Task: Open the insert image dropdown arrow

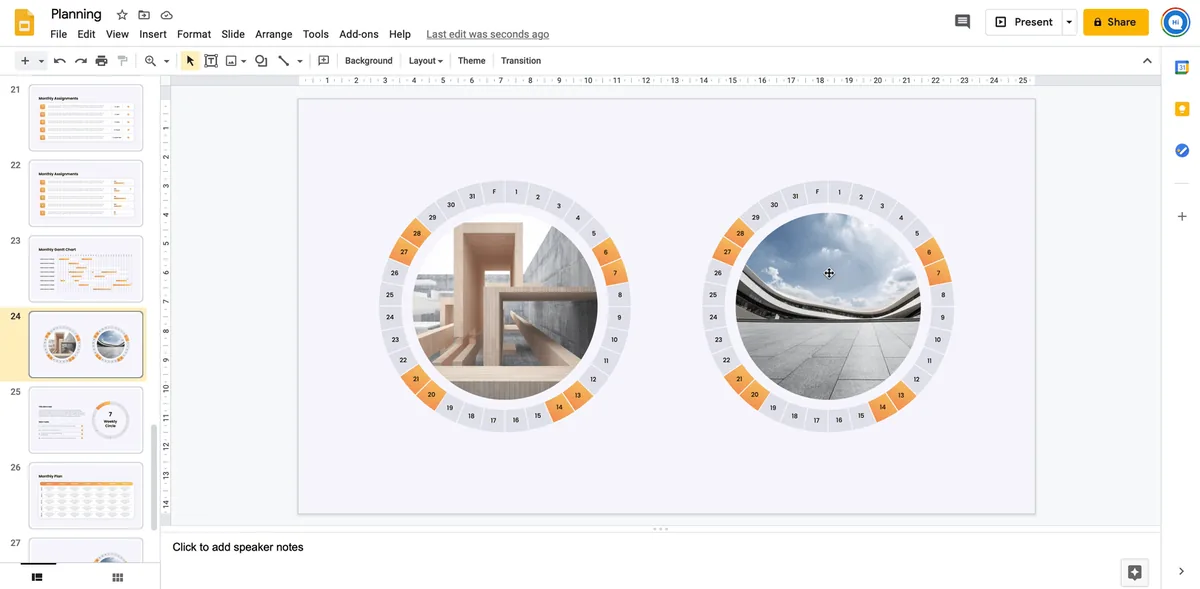Action: click(243, 61)
